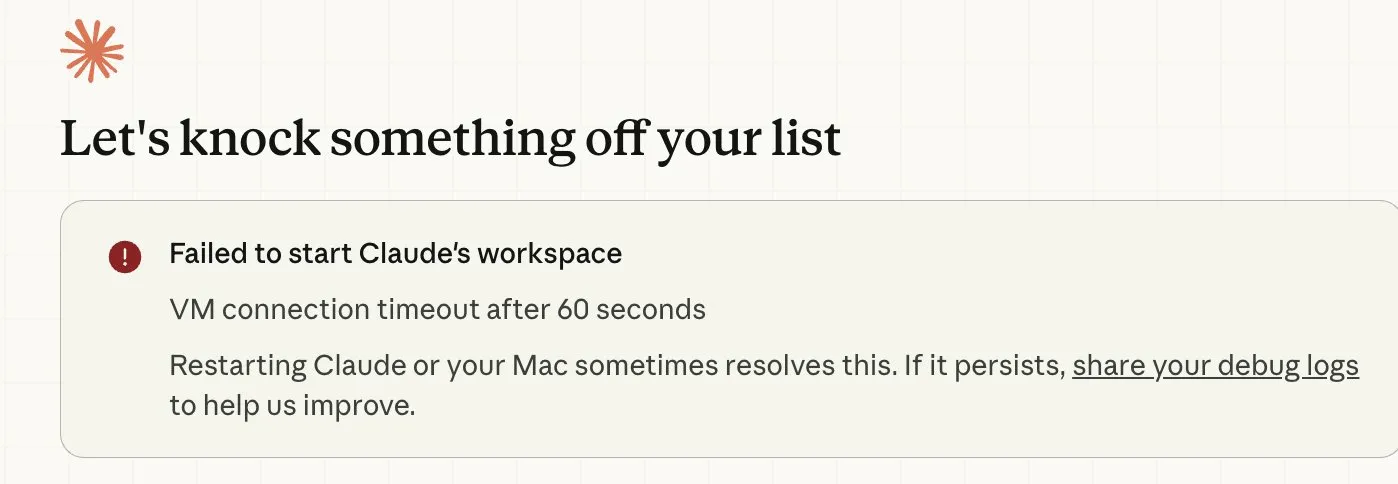Image resolution: width=1398 pixels, height=484 pixels.
Task: Click the orange Claude starburst logo
Action: point(92,50)
